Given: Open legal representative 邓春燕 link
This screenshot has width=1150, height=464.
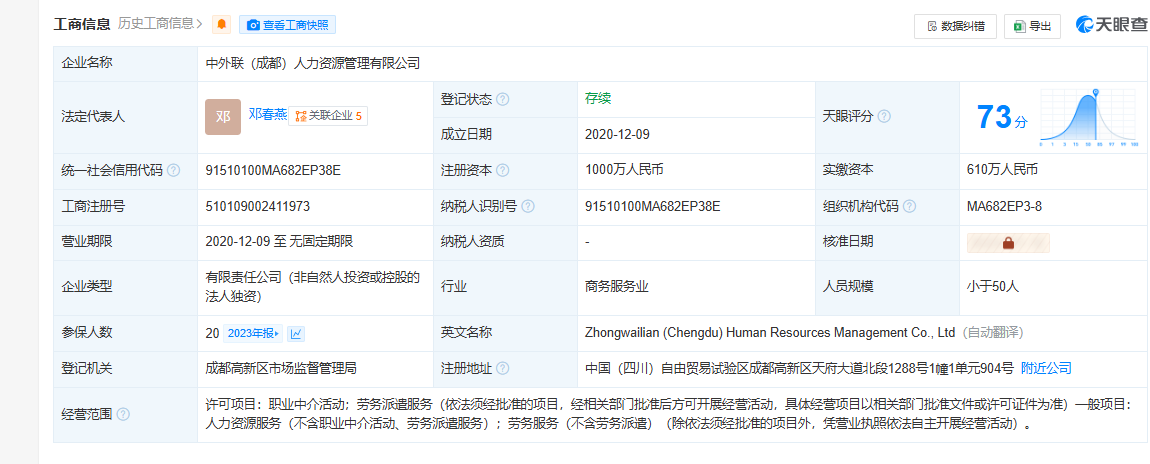Looking at the screenshot, I should pos(268,114).
